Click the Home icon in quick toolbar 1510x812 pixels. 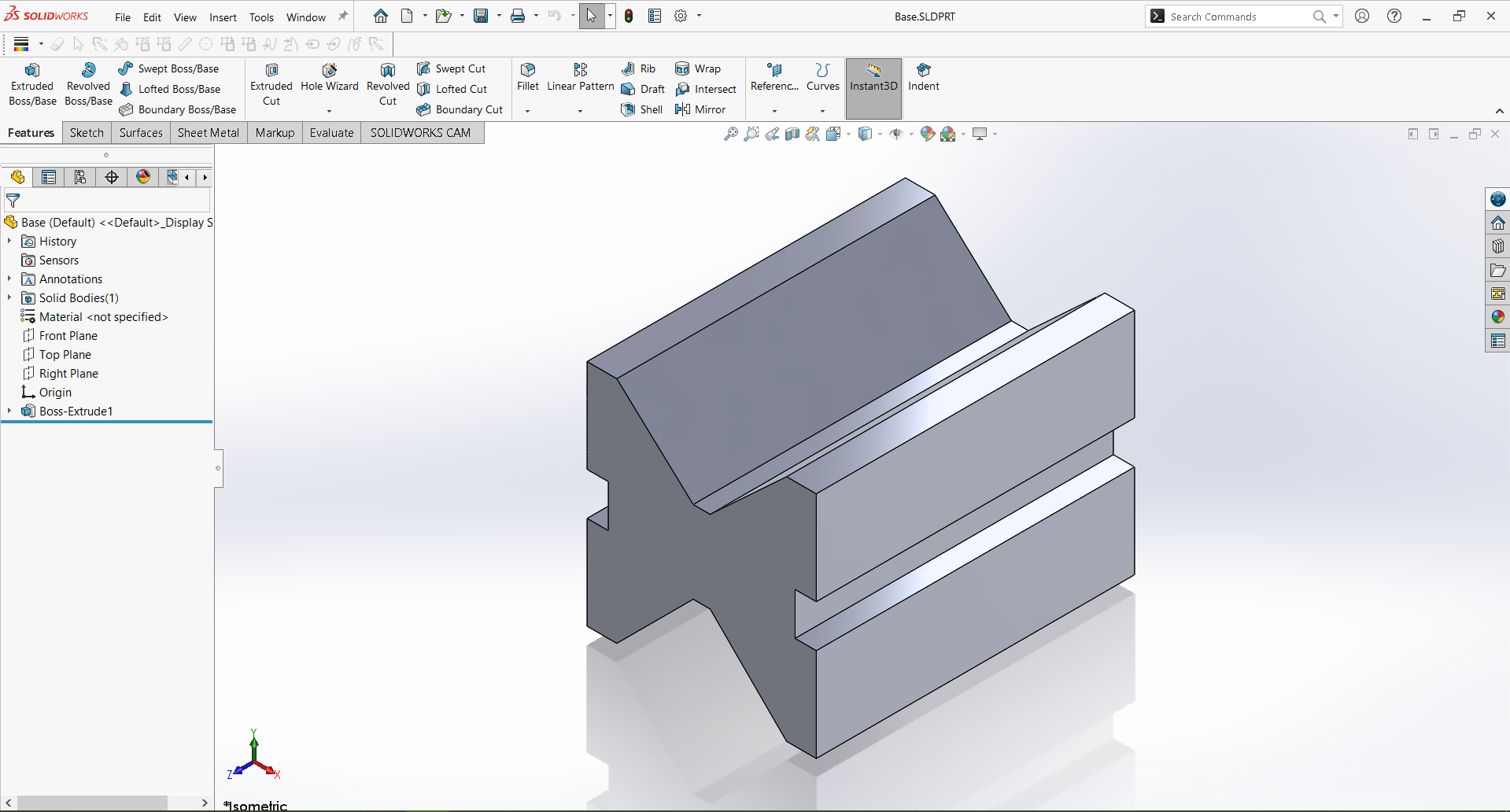tap(381, 16)
